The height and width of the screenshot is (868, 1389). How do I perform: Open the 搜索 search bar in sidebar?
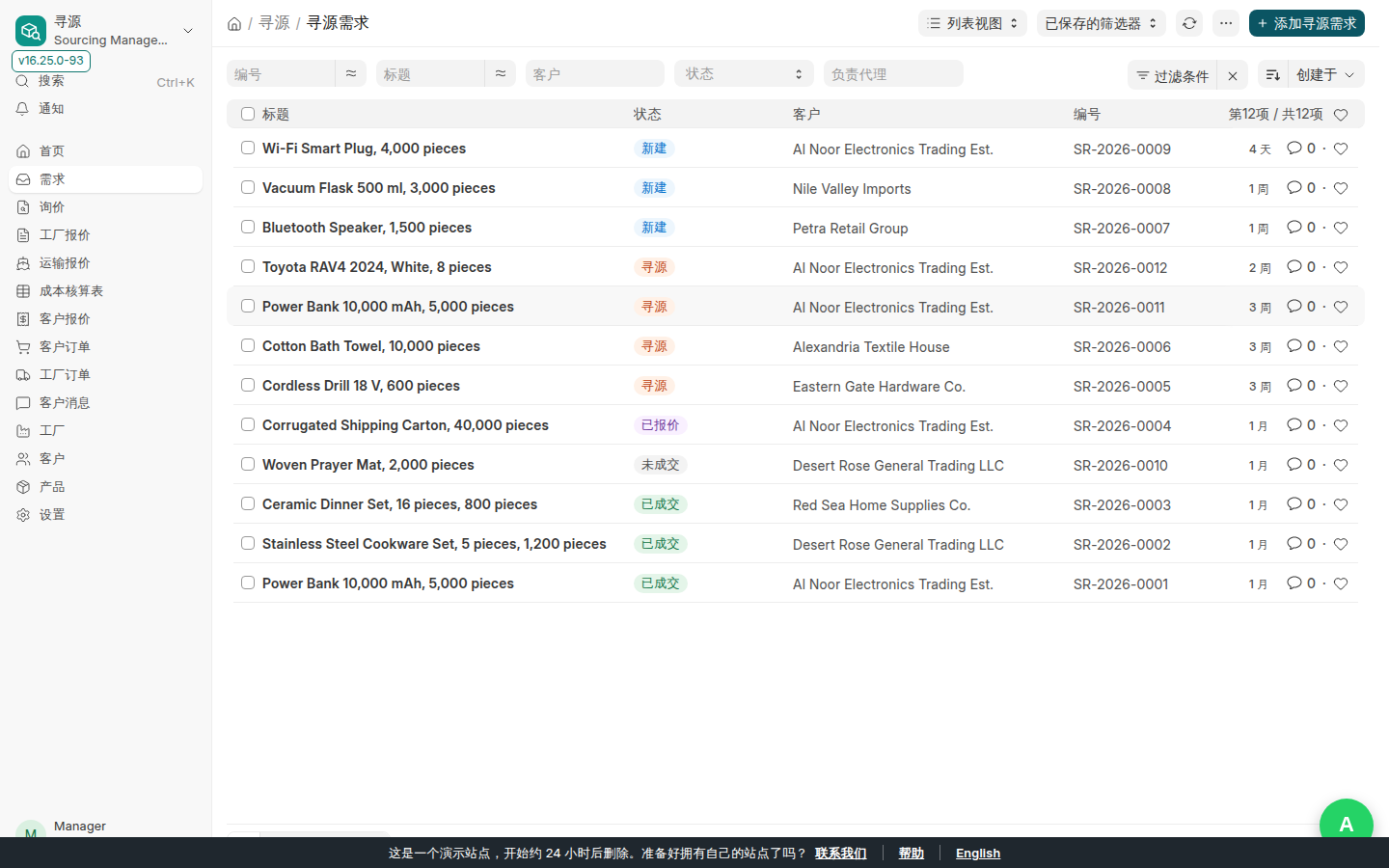tap(104, 82)
